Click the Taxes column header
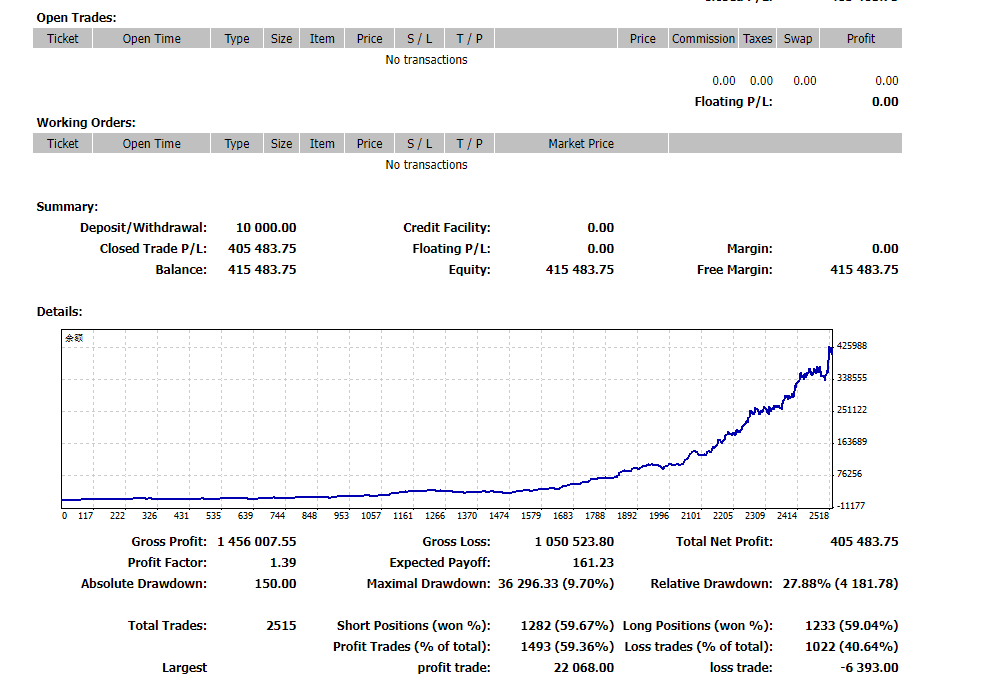 (758, 38)
